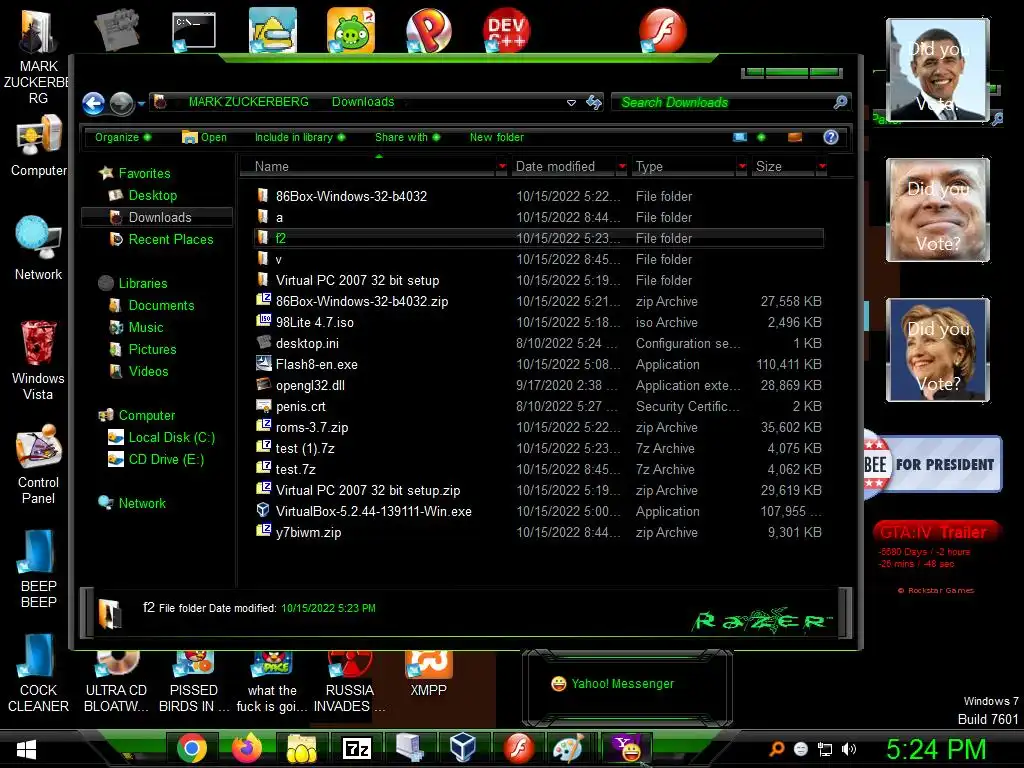Sort by Date modified column header

(x=563, y=167)
